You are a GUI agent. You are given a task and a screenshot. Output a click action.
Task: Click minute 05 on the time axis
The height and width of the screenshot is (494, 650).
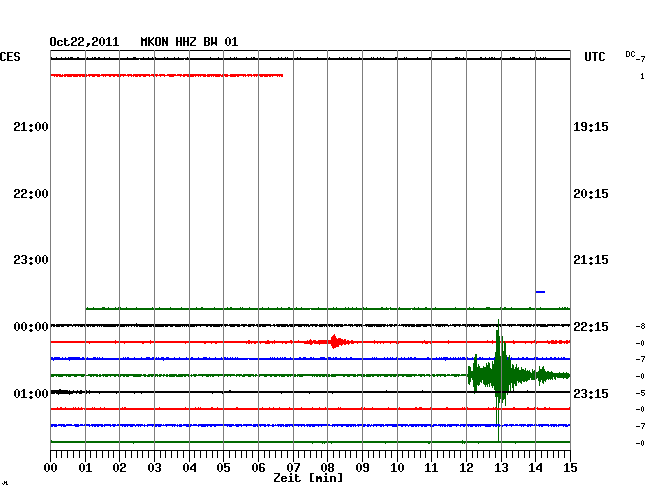pos(223,468)
